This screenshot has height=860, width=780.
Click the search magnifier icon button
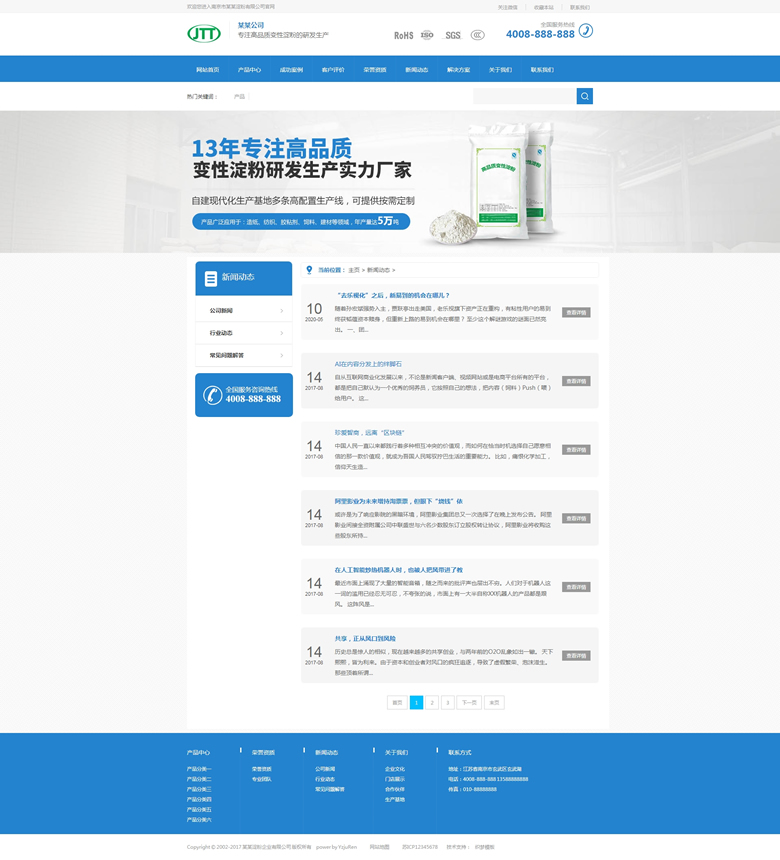pos(584,96)
